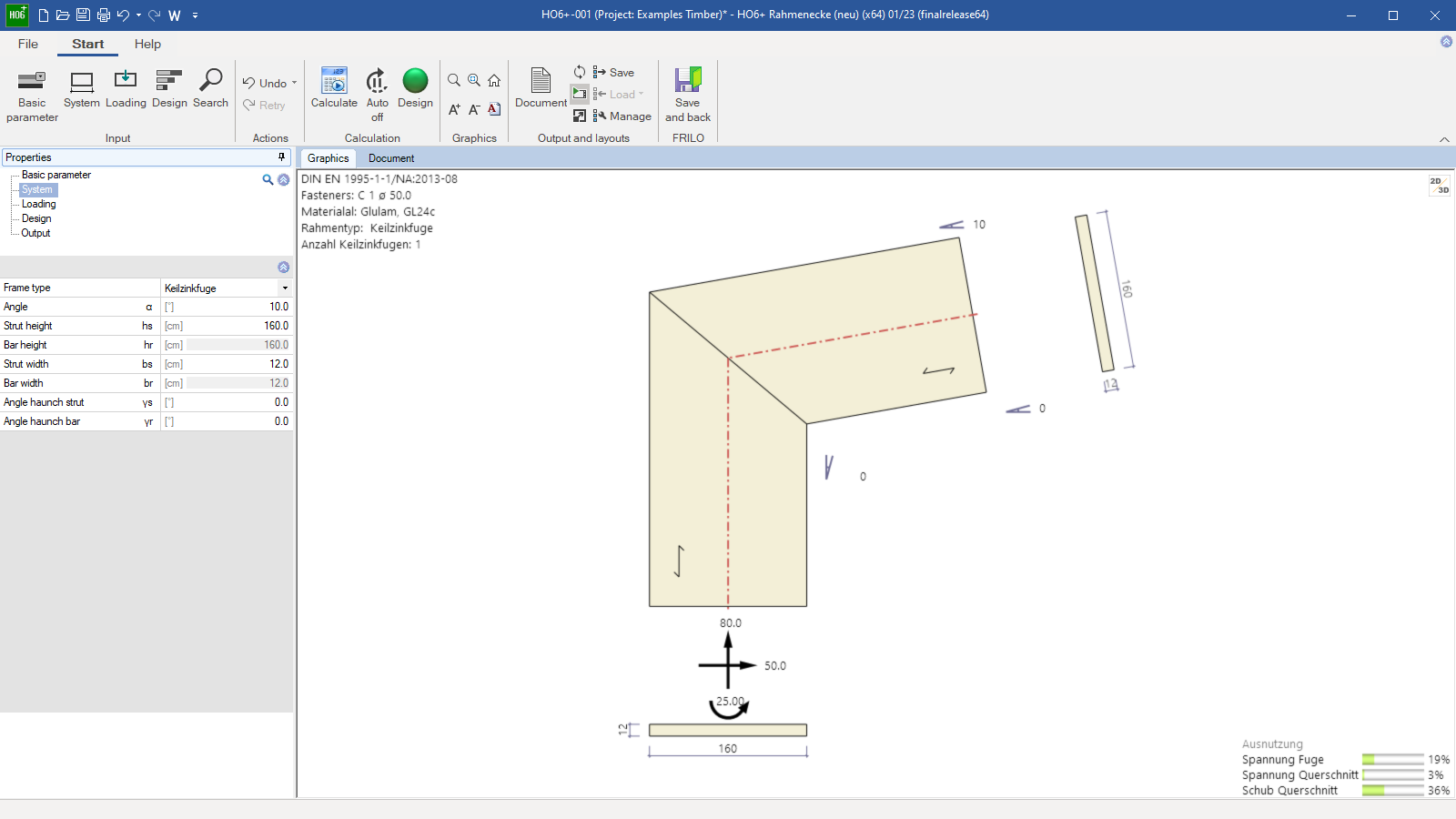This screenshot has width=1456, height=819.
Task: Open the Help tab
Action: (147, 44)
